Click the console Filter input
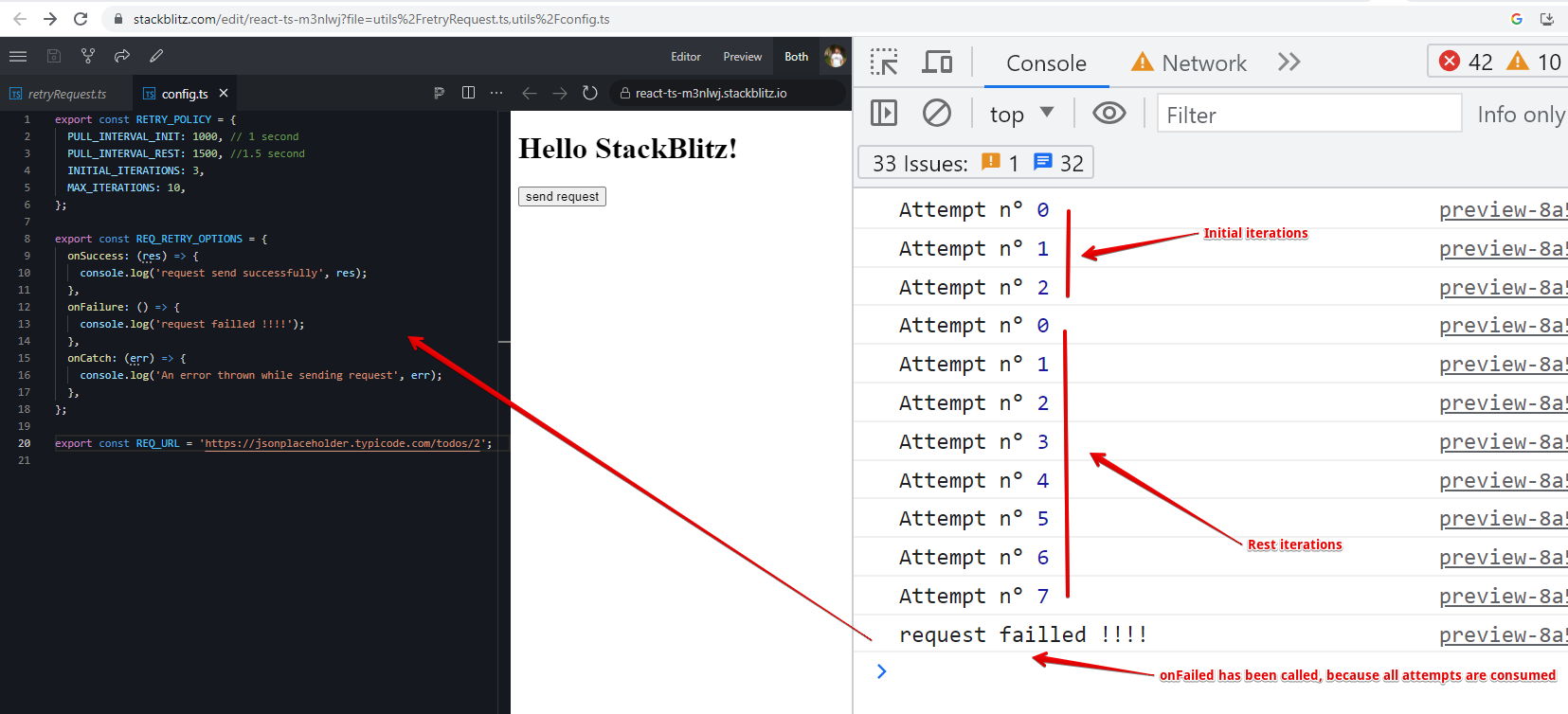 point(1309,115)
